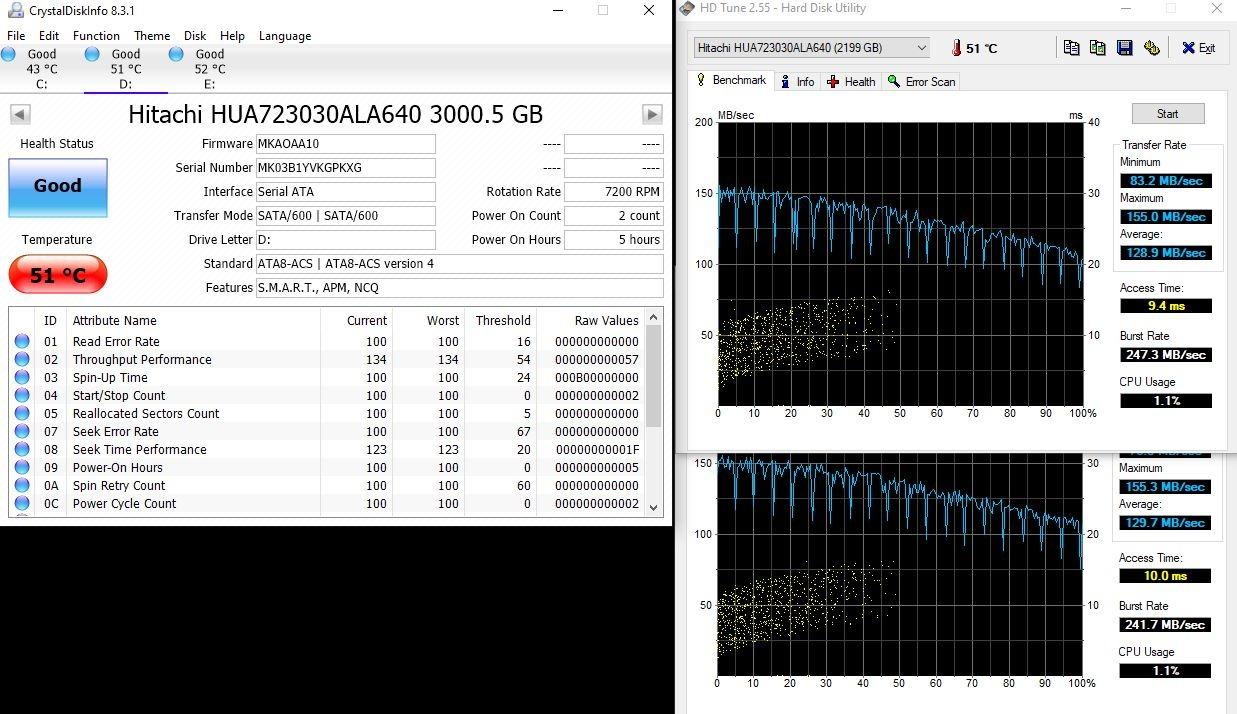Click the Serial Number field
This screenshot has width=1237, height=714.
(346, 168)
